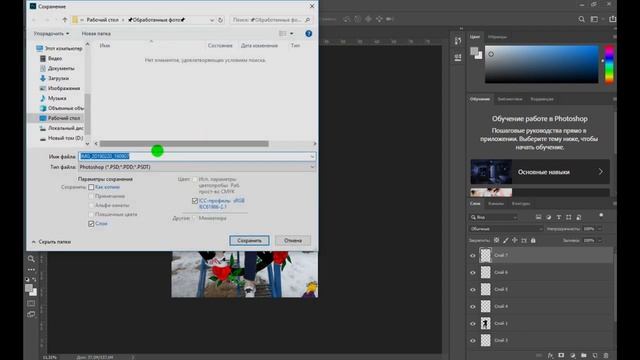Filter layers by adjustment layer icon

(549, 217)
